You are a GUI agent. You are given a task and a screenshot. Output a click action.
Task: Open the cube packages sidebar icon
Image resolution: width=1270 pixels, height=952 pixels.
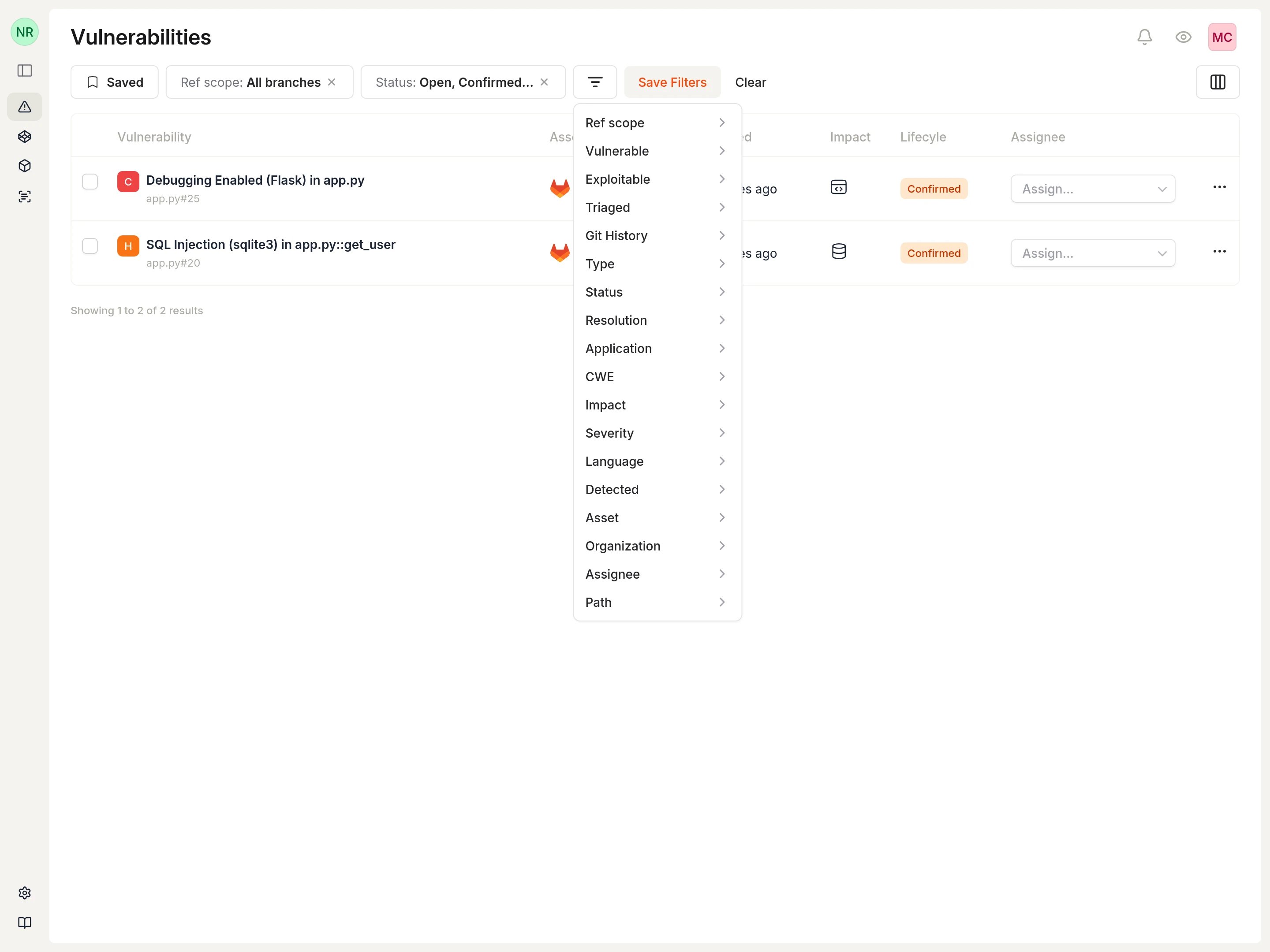[25, 166]
